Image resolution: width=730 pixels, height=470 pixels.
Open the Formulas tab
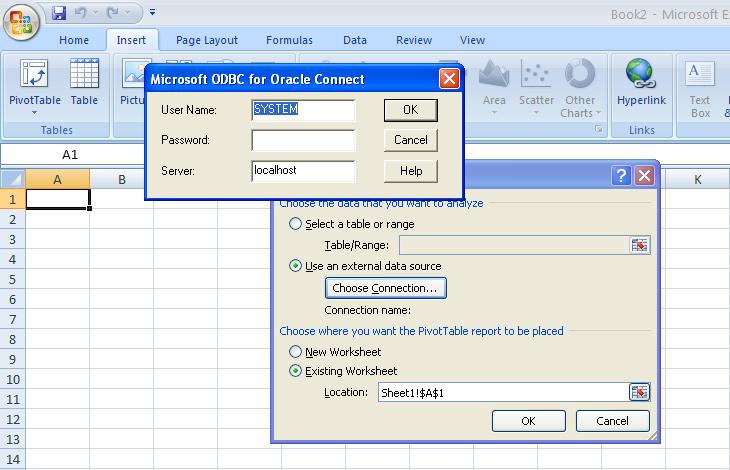coord(289,40)
